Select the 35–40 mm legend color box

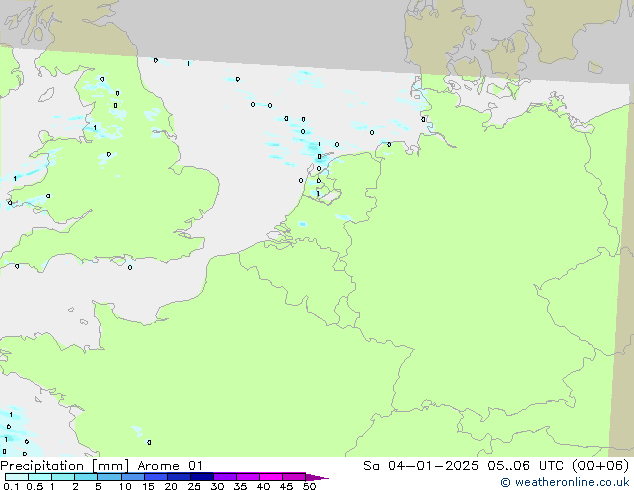click(x=248, y=477)
